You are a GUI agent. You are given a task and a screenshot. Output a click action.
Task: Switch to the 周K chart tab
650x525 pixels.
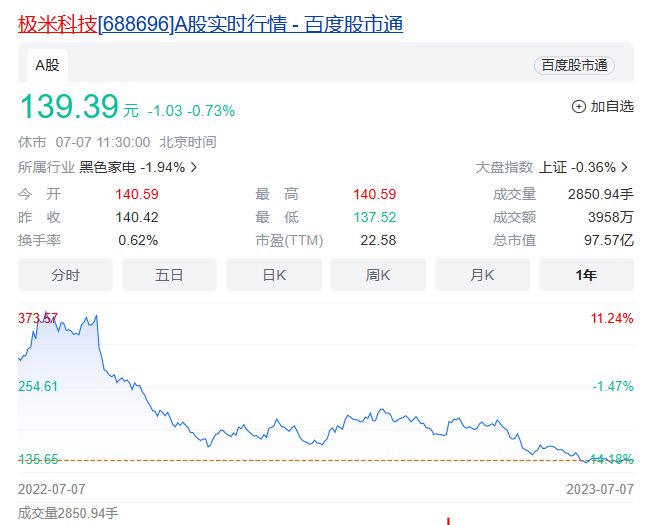[378, 275]
